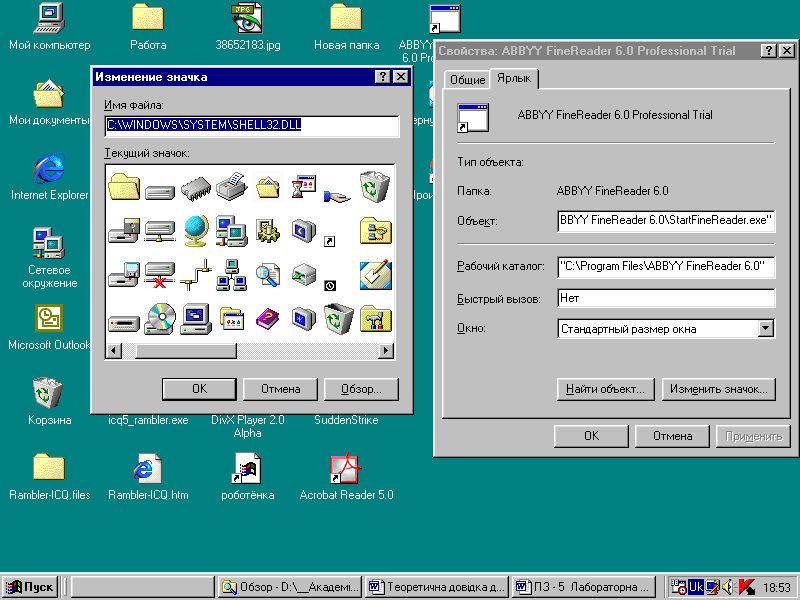The image size is (800, 600).
Task: Click the speaker volume tray icon
Action: (728, 587)
